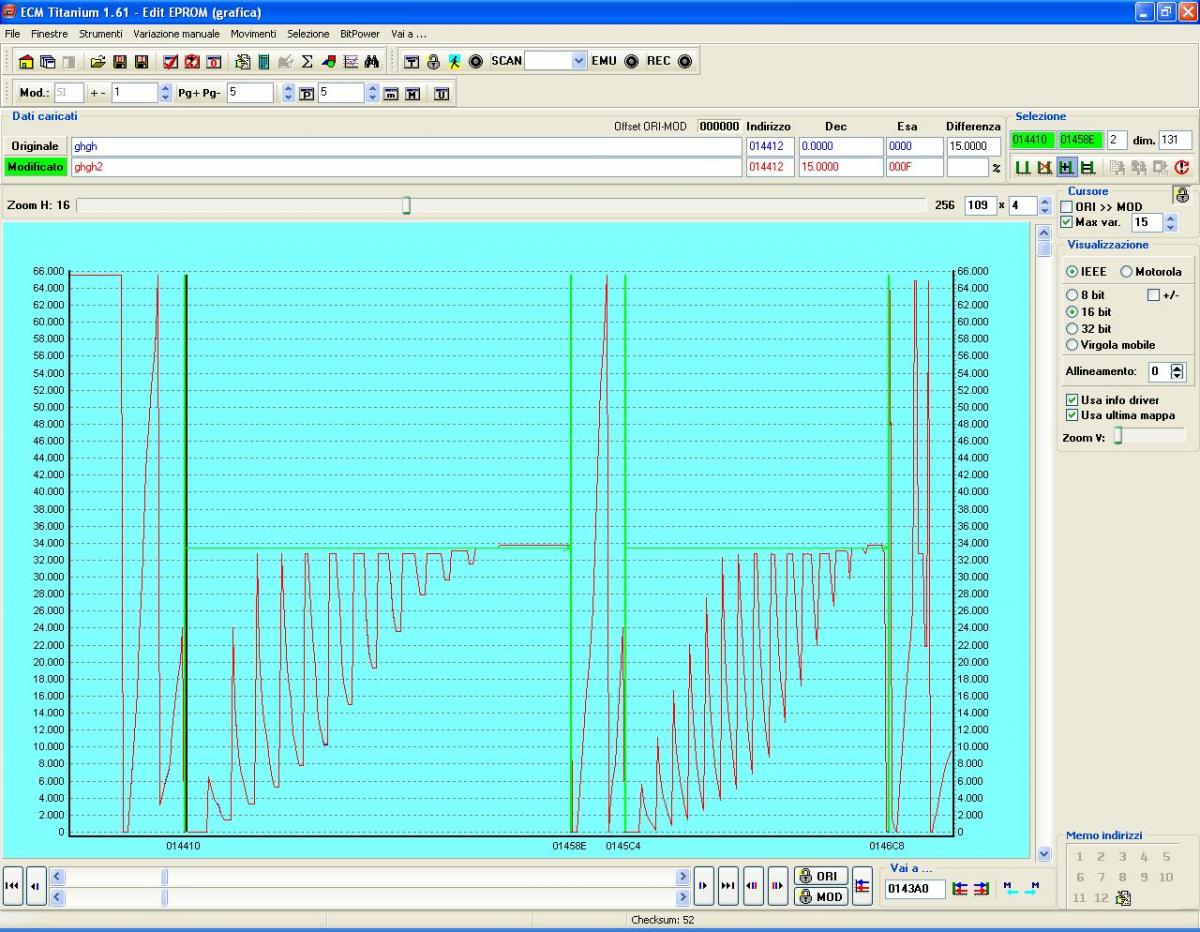Click the first floppy disk save icon

(120, 62)
